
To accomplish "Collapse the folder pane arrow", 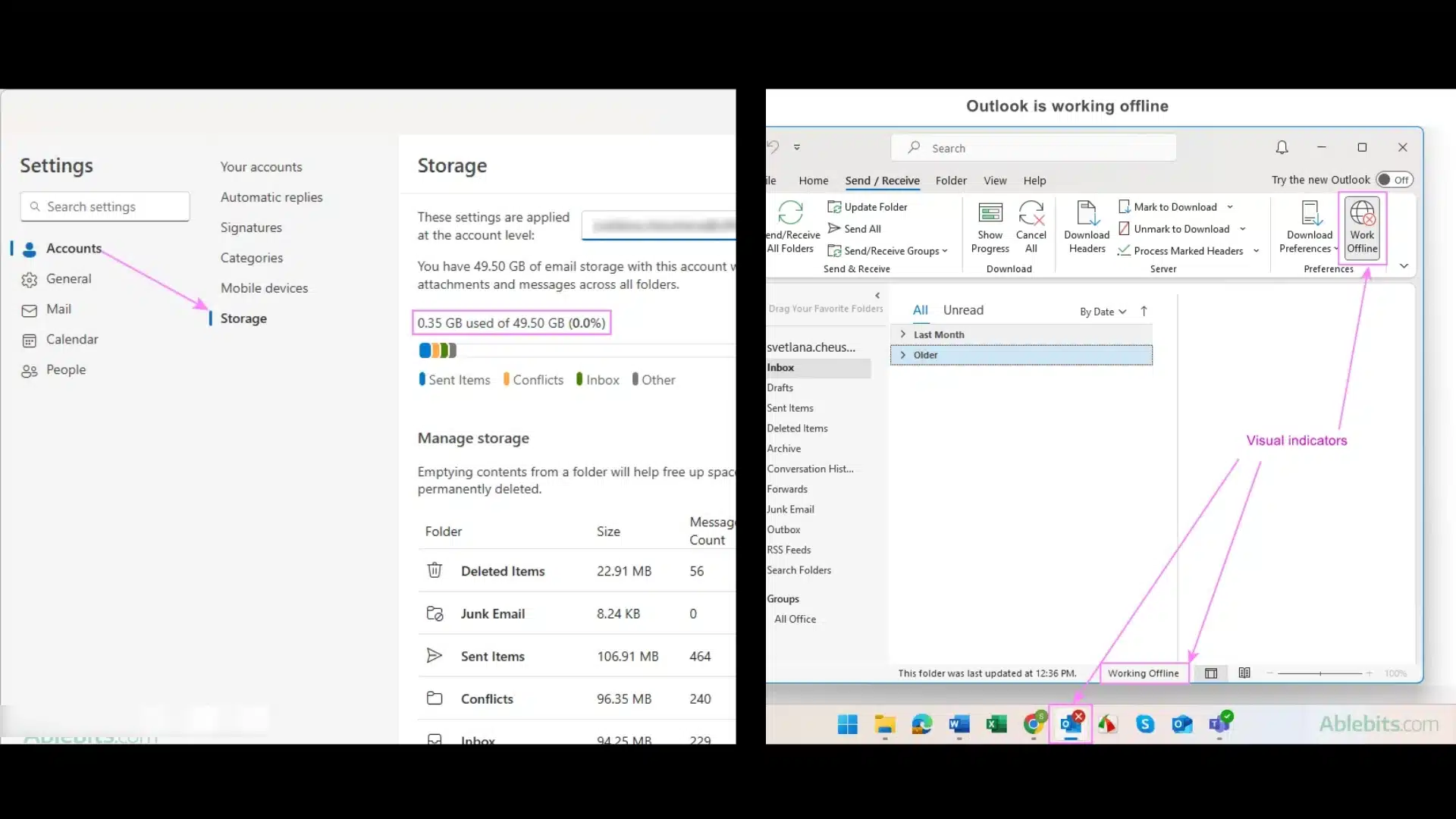I will pyautogui.click(x=877, y=296).
